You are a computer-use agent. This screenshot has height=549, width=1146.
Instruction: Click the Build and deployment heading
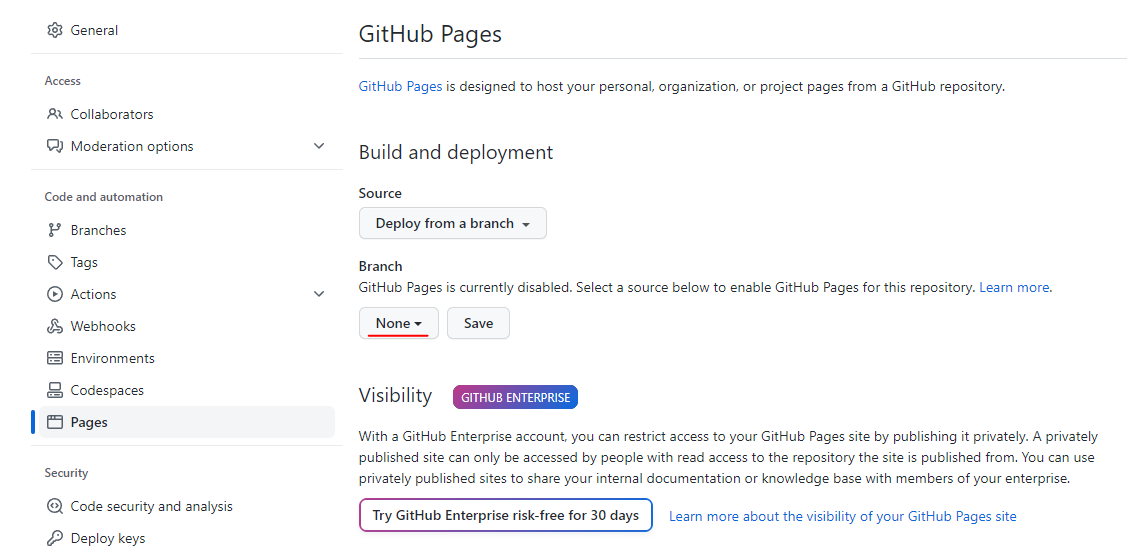click(x=456, y=152)
